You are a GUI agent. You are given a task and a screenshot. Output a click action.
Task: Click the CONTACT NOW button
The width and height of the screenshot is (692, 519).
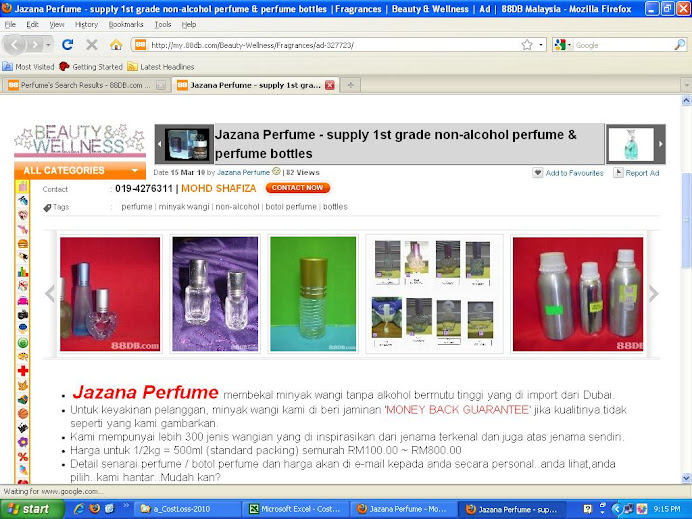pyautogui.click(x=297, y=188)
